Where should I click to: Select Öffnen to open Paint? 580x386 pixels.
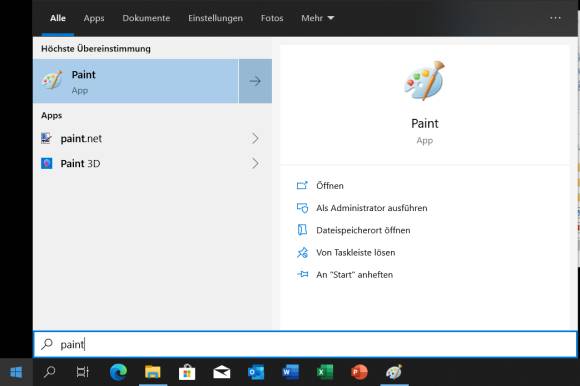(x=330, y=185)
